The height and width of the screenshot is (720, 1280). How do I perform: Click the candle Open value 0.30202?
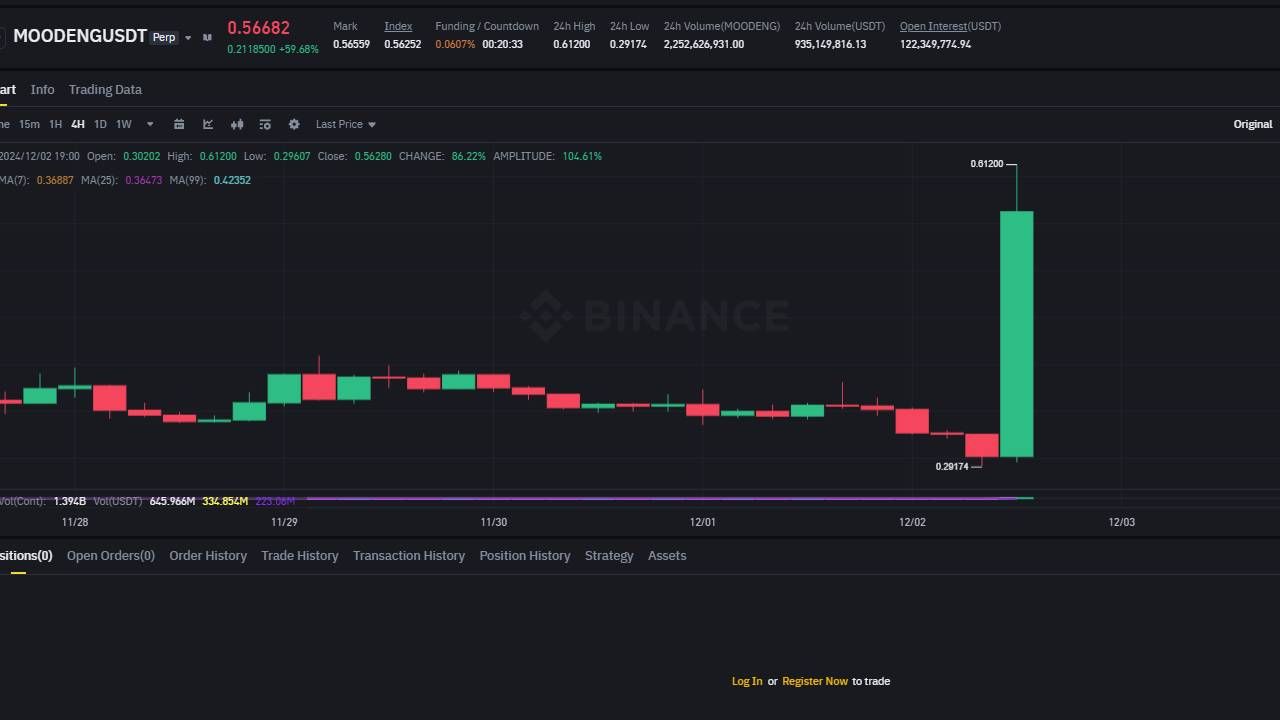point(141,156)
